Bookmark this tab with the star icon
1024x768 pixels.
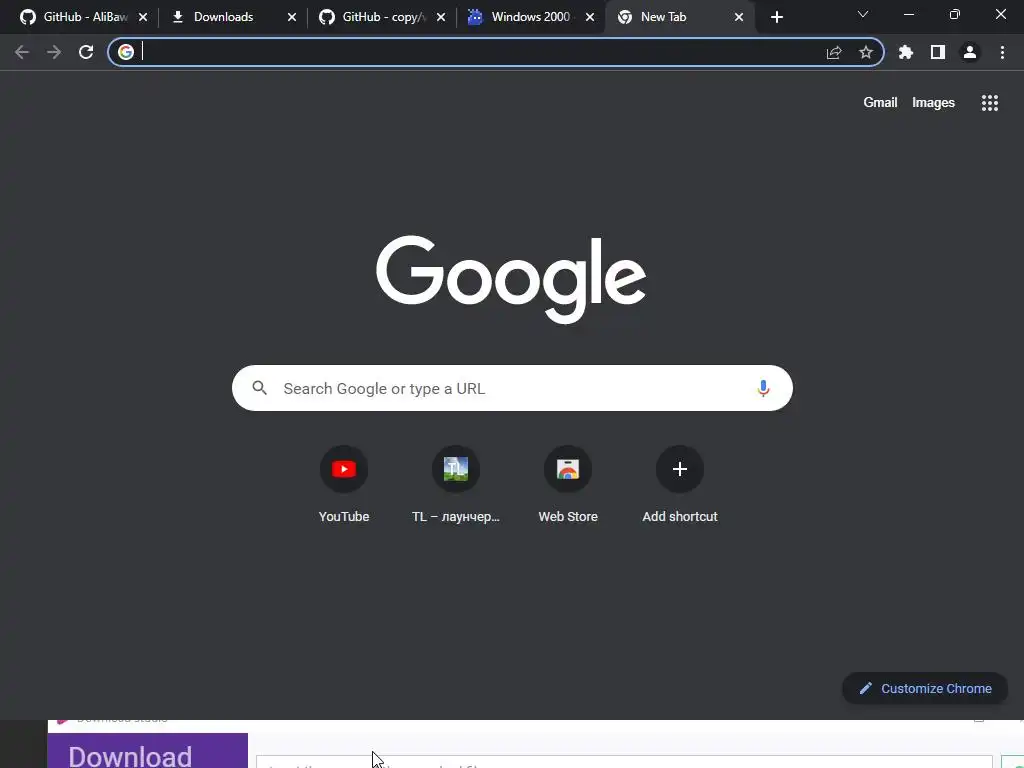tap(866, 52)
